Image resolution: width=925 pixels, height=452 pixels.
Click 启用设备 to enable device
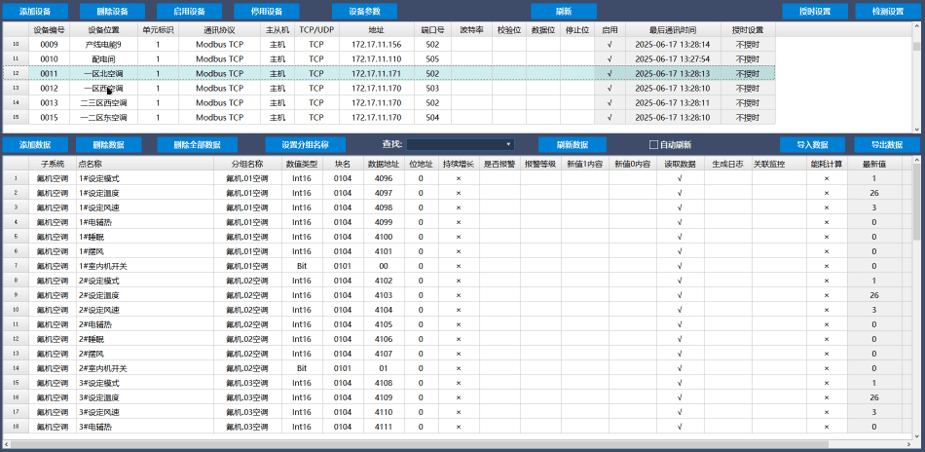coord(189,11)
